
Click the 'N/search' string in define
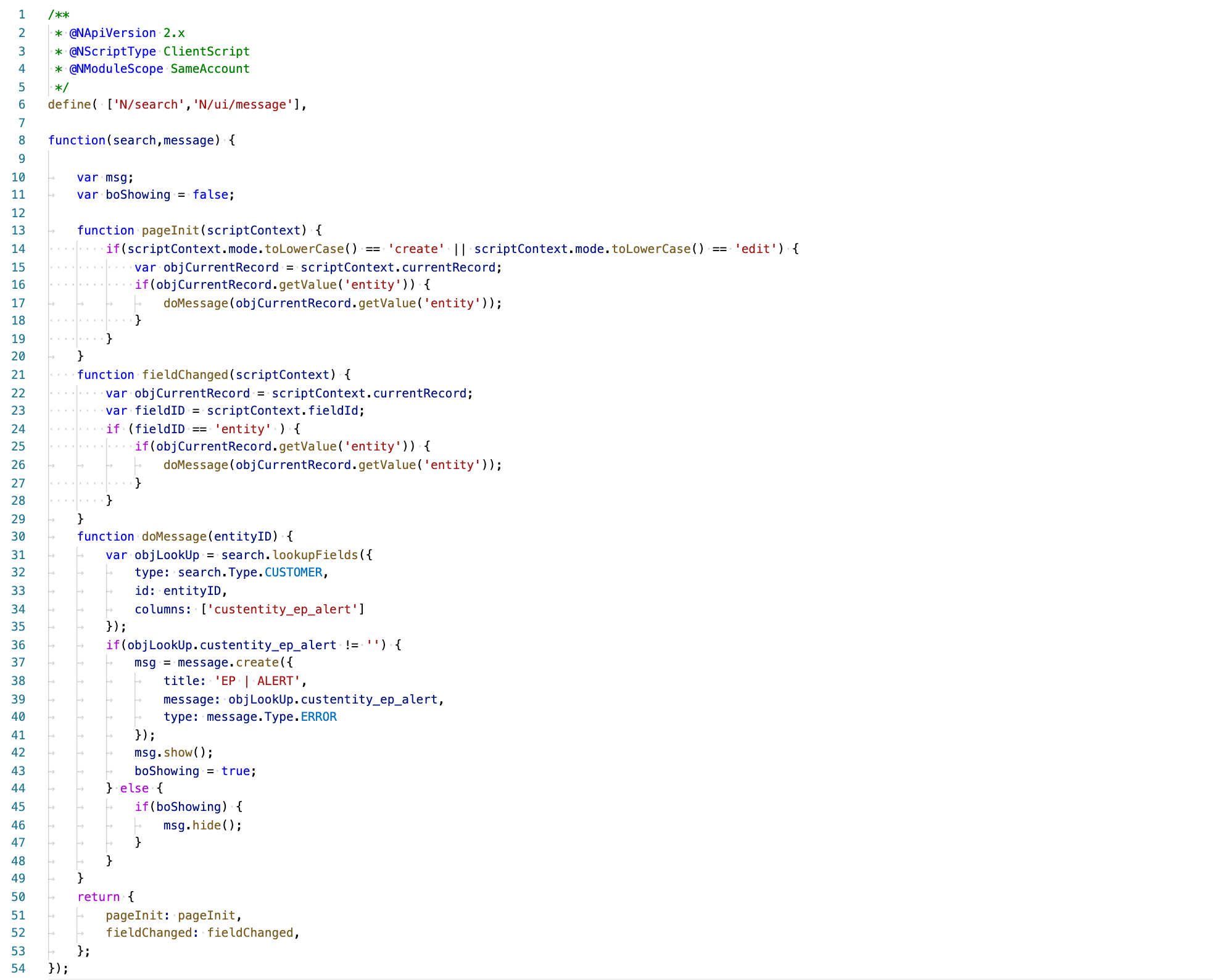(x=149, y=105)
